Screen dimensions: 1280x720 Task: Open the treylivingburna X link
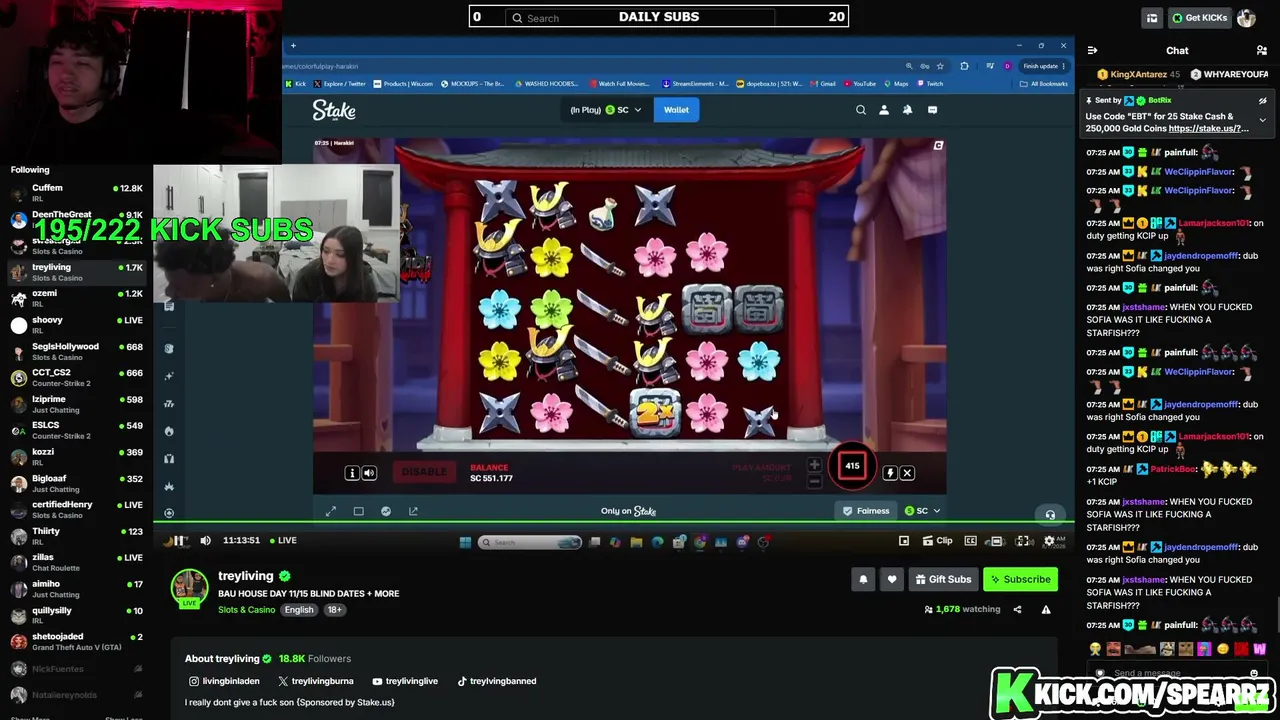point(315,681)
